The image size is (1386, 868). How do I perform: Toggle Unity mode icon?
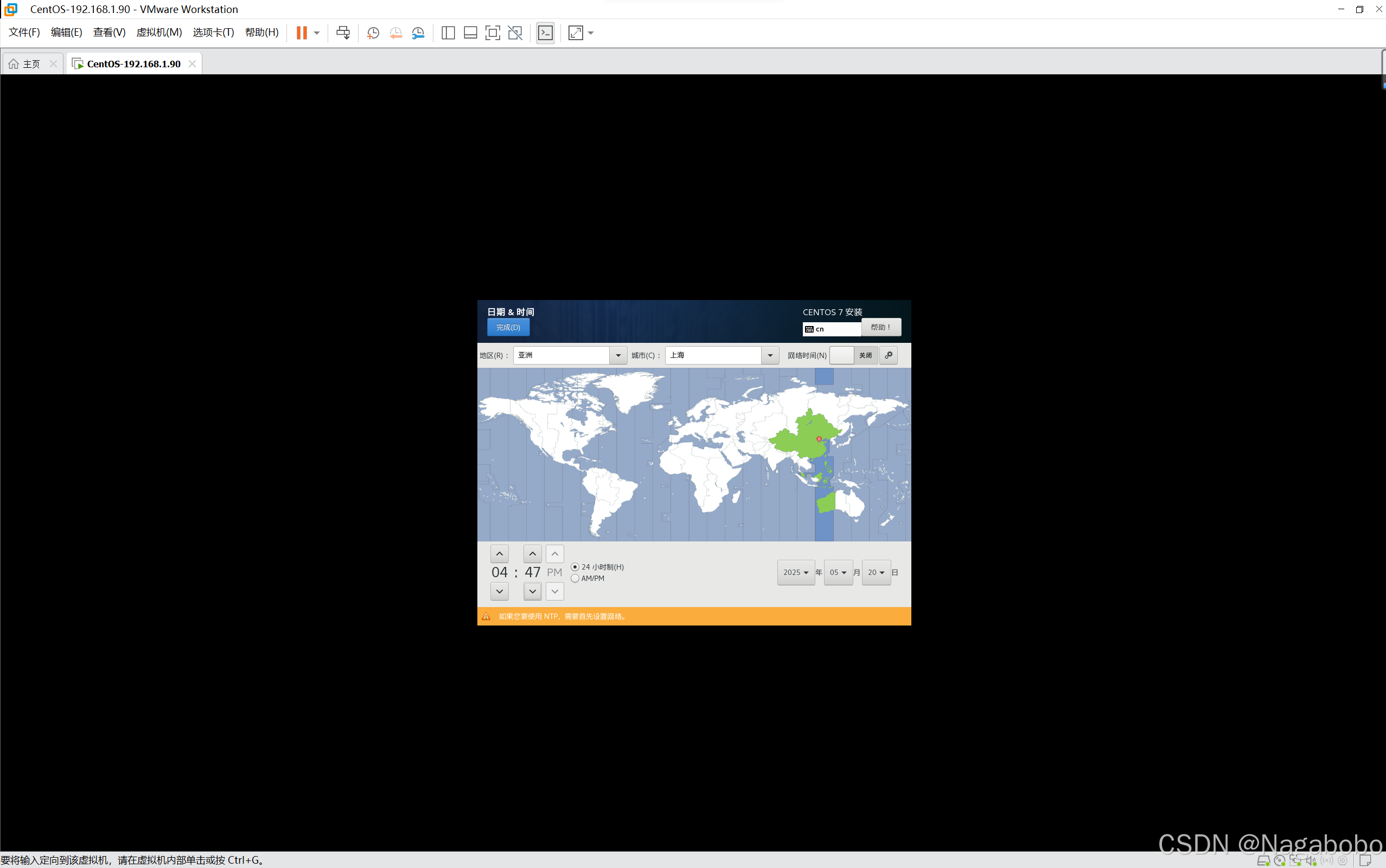click(x=515, y=33)
